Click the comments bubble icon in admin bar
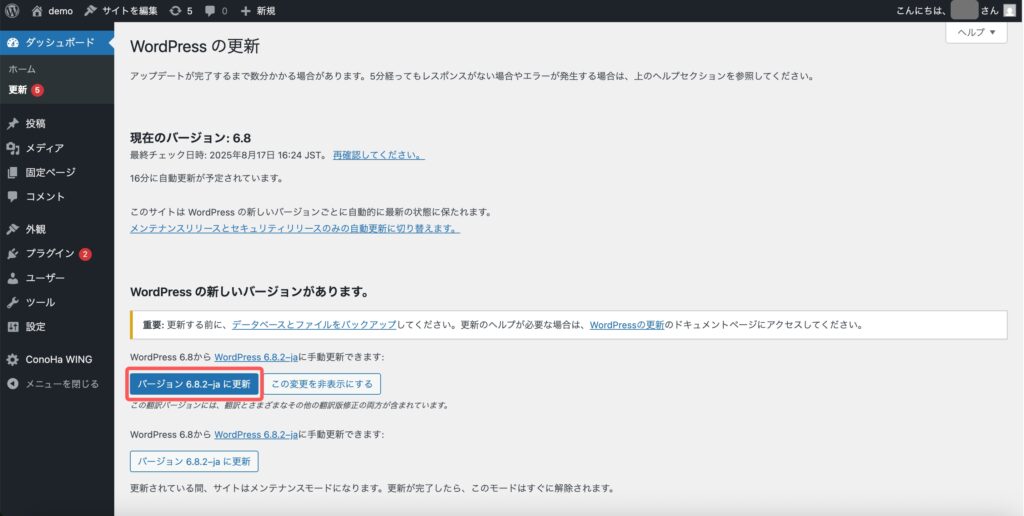This screenshot has width=1024, height=516. [x=210, y=11]
